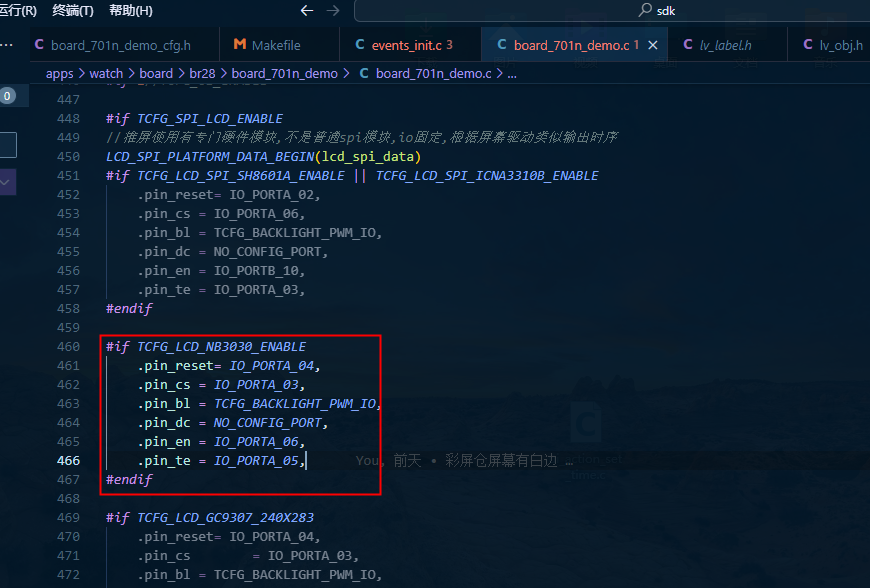The height and width of the screenshot is (588, 870).
Task: Switch to board_701n_demo_cfg.h tab
Action: (124, 45)
